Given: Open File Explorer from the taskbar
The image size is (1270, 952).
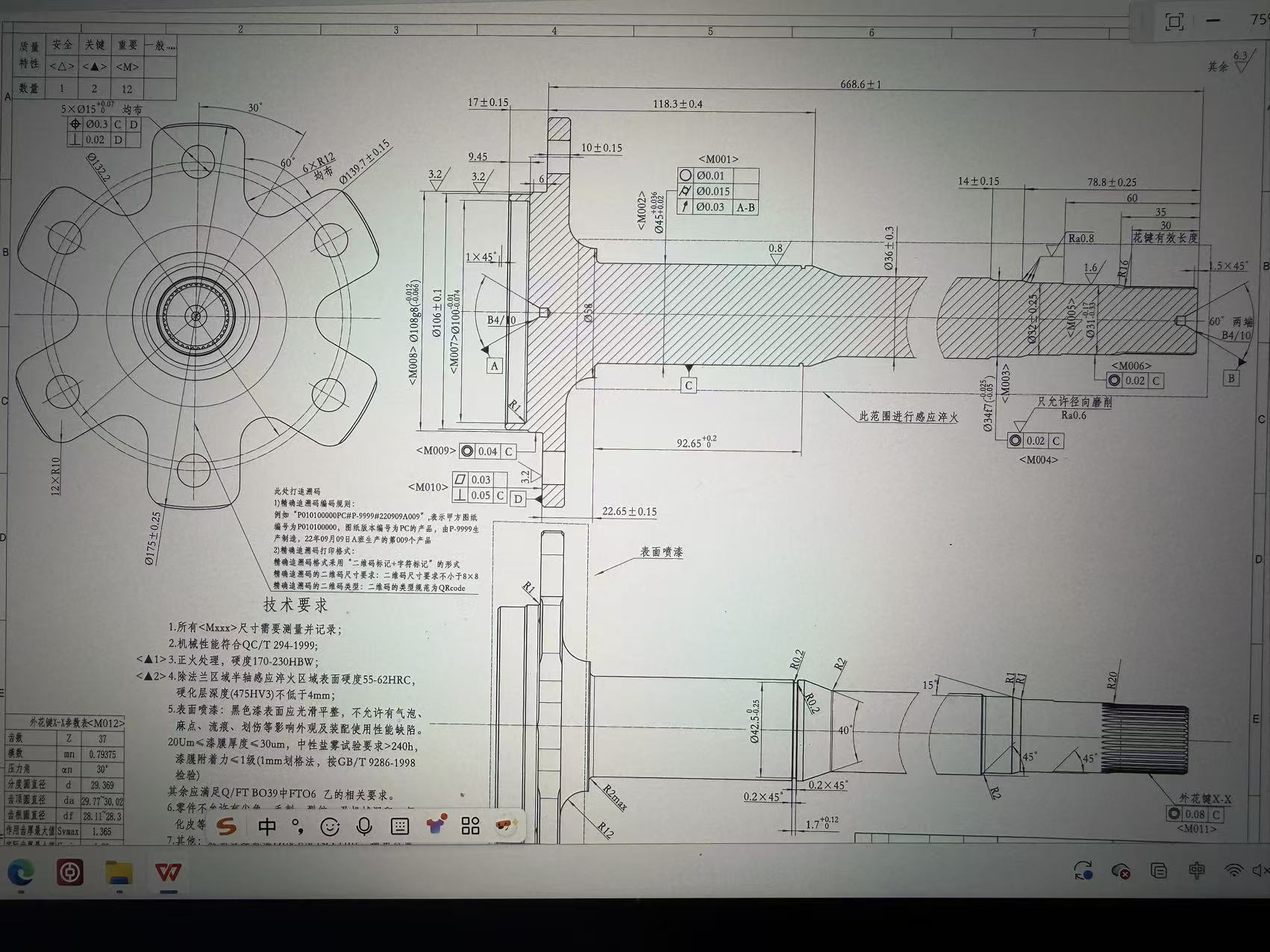Looking at the screenshot, I should (x=119, y=872).
